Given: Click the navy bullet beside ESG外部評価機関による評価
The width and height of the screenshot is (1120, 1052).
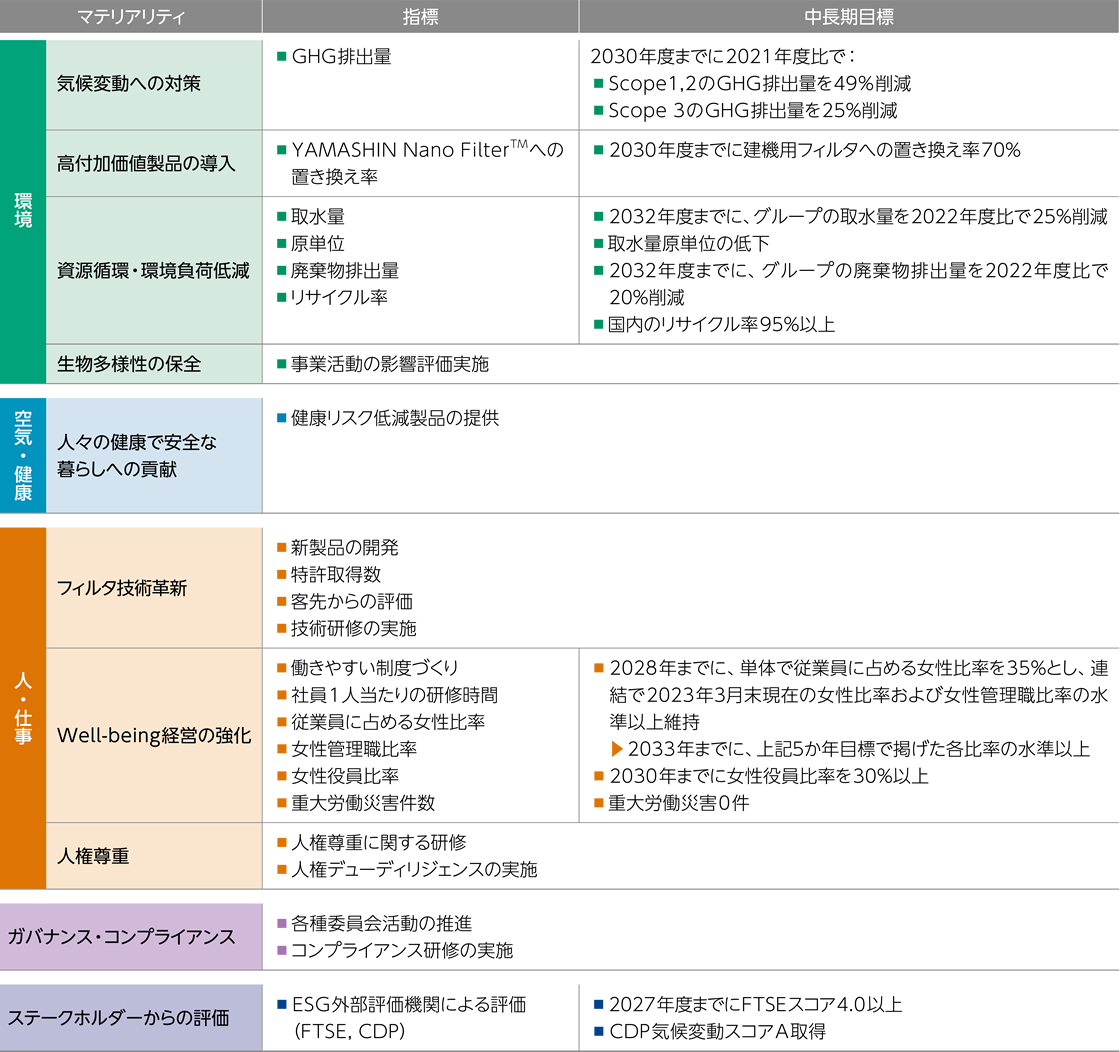Looking at the screenshot, I should point(281,1004).
